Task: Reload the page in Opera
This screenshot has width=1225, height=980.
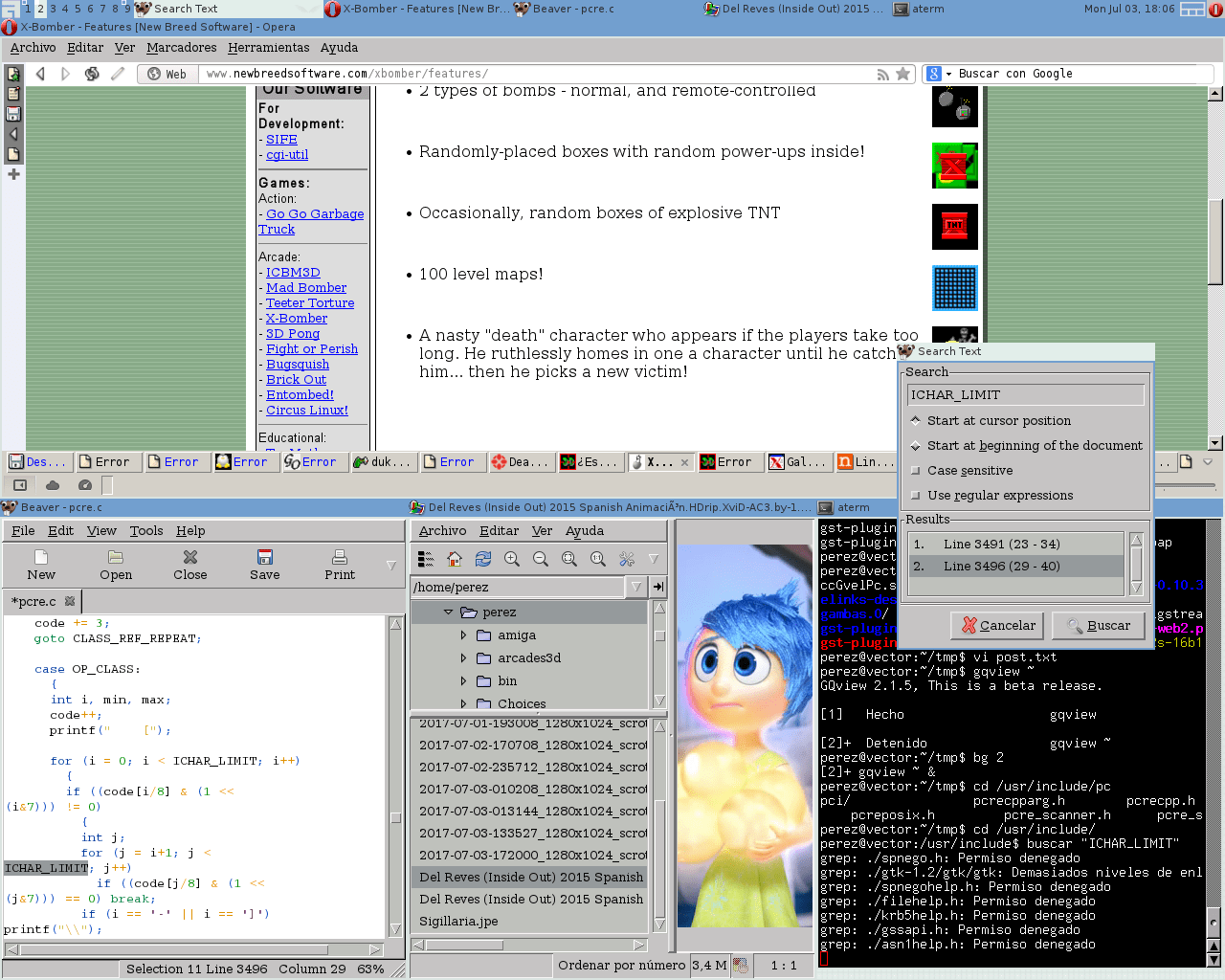Action: pyautogui.click(x=92, y=74)
